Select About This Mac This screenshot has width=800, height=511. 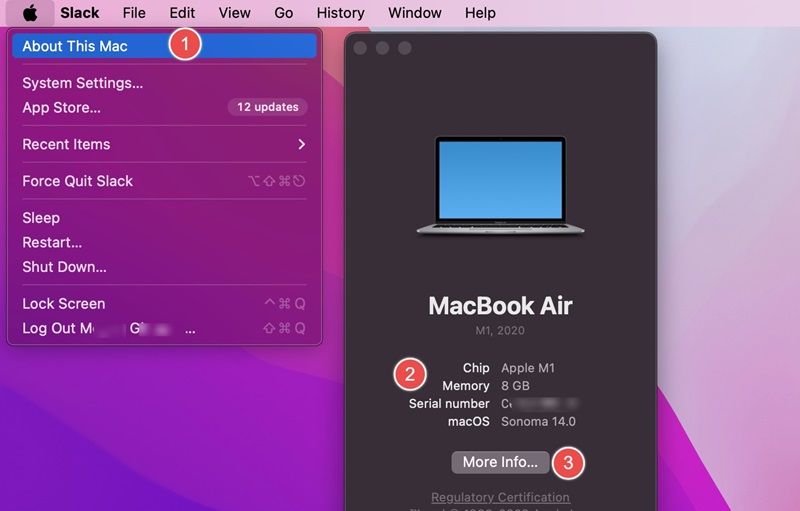[x=164, y=46]
